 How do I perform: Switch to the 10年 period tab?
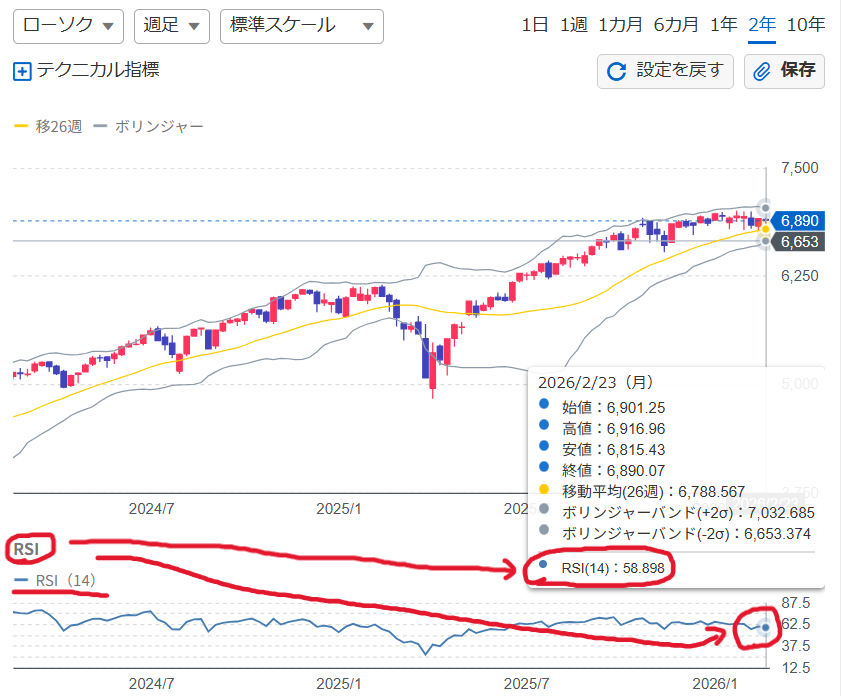click(x=806, y=26)
